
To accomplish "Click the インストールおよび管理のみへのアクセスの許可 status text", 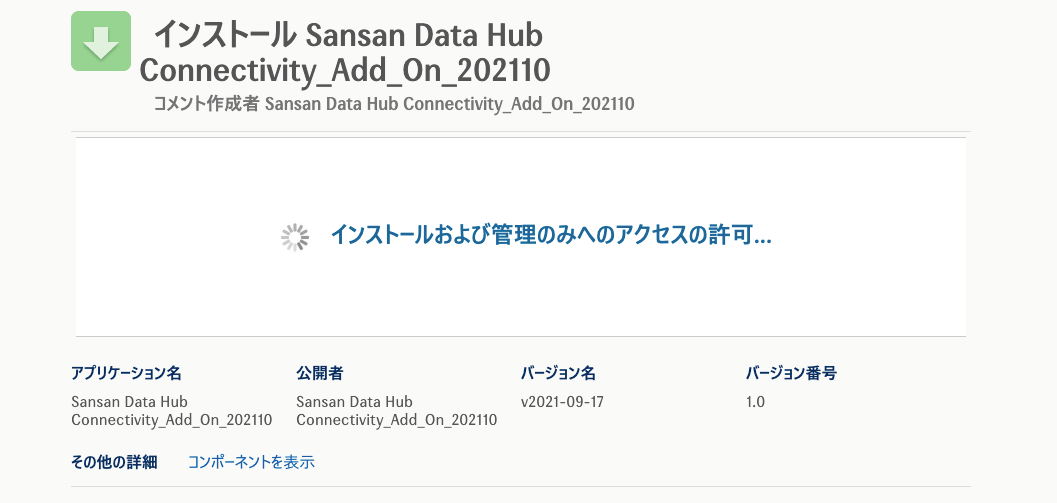I will [551, 236].
